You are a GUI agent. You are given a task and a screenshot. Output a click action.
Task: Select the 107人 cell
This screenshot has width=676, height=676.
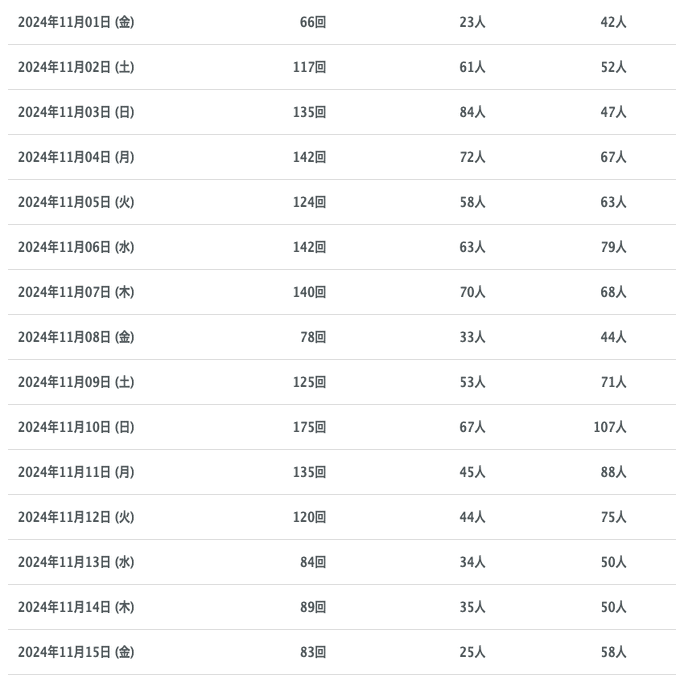(609, 427)
